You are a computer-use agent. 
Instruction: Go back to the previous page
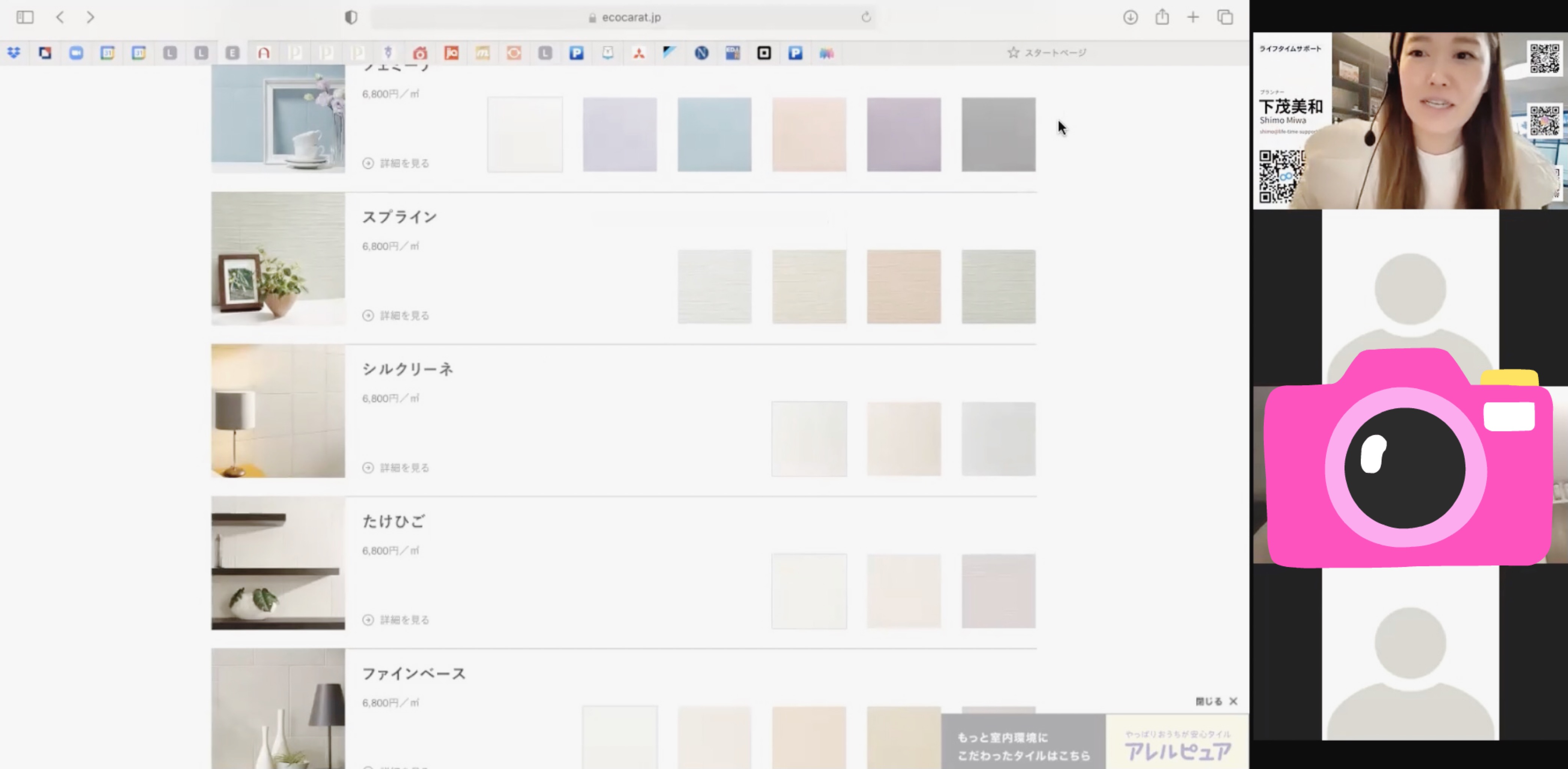60,17
